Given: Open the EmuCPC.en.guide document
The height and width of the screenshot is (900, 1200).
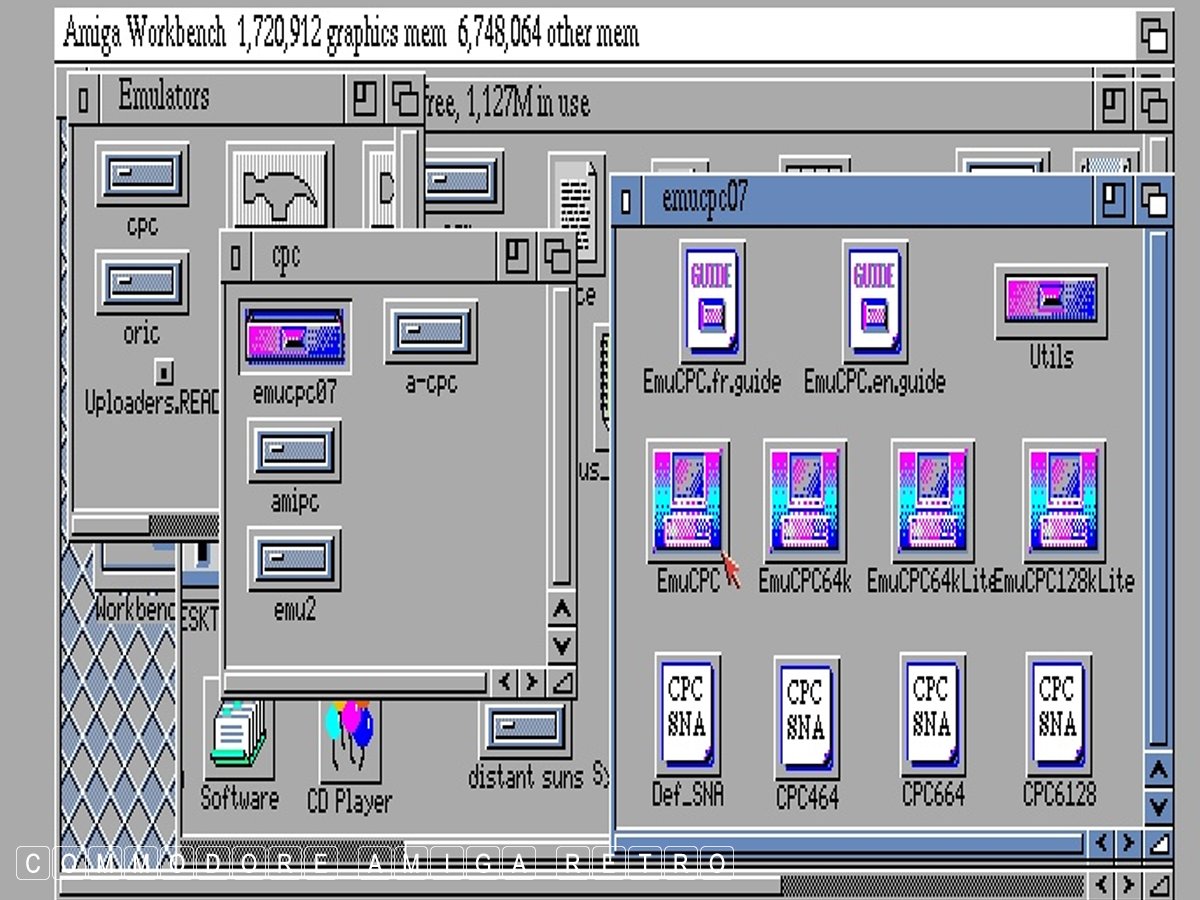Looking at the screenshot, I should click(x=874, y=301).
